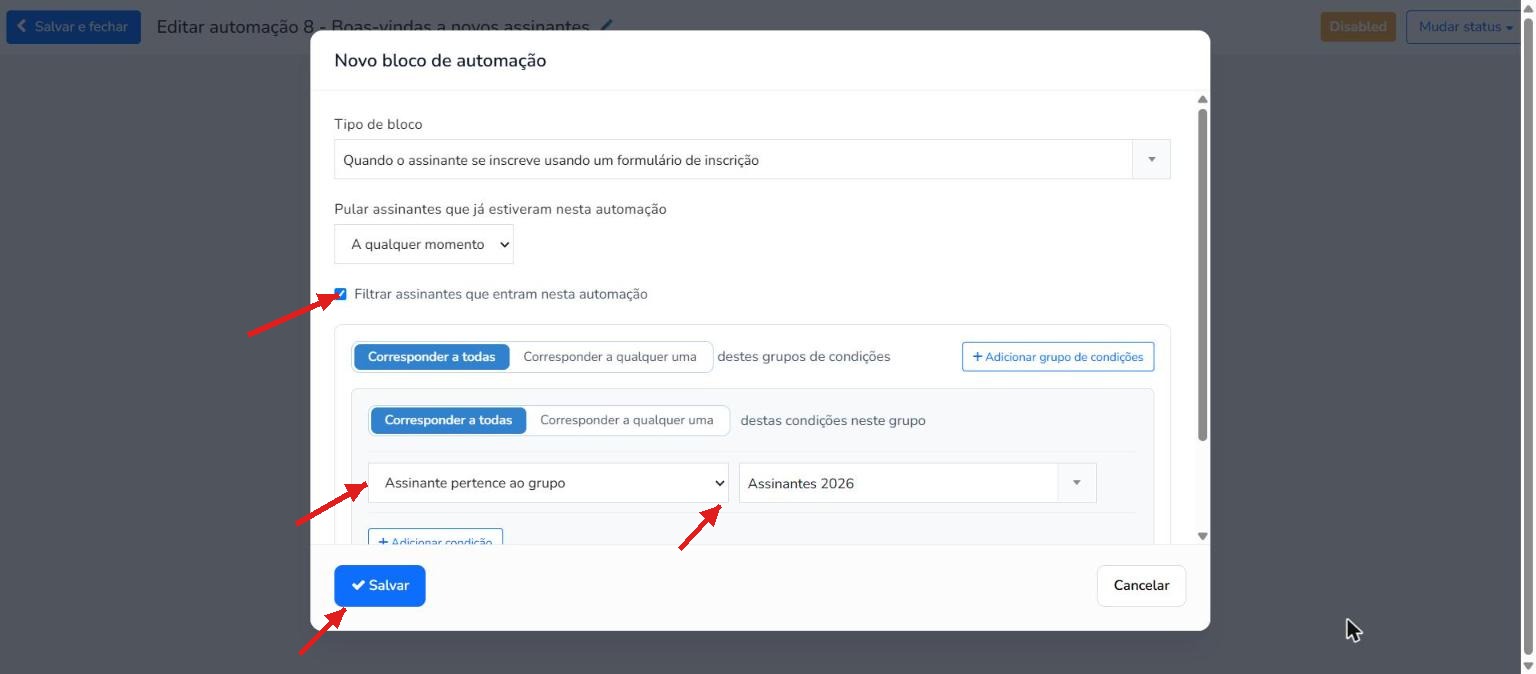Select 'Corresponder a todas' for conditions in group
1536x674 pixels.
click(x=448, y=420)
